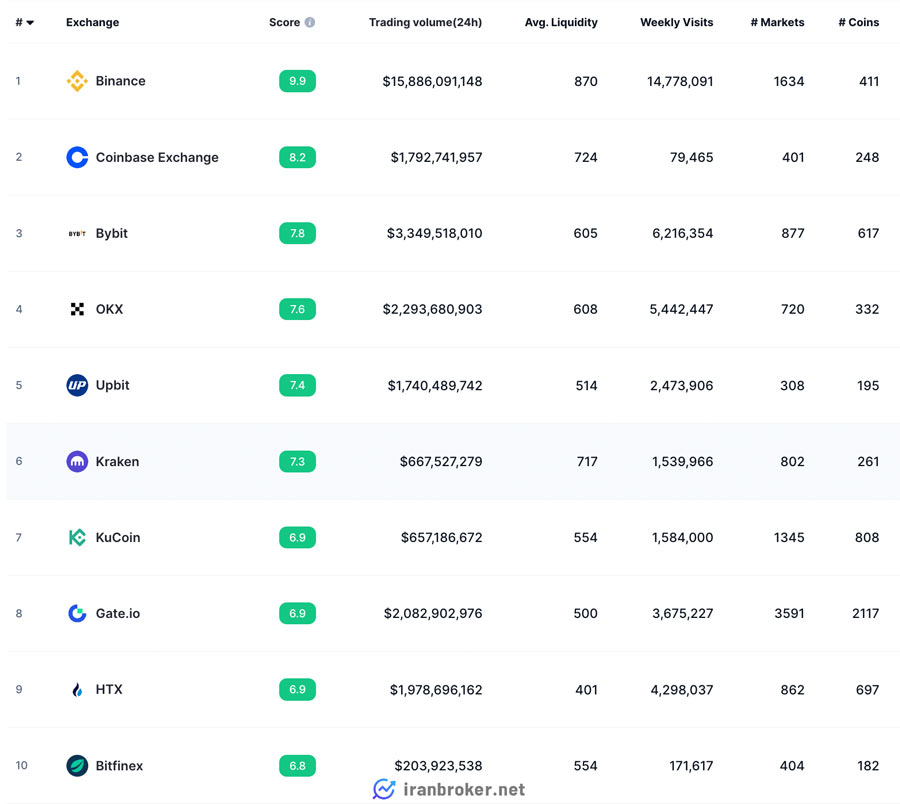Image resolution: width=900 pixels, height=804 pixels.
Task: Click the Coinbase Exchange logo icon
Action: coord(77,157)
